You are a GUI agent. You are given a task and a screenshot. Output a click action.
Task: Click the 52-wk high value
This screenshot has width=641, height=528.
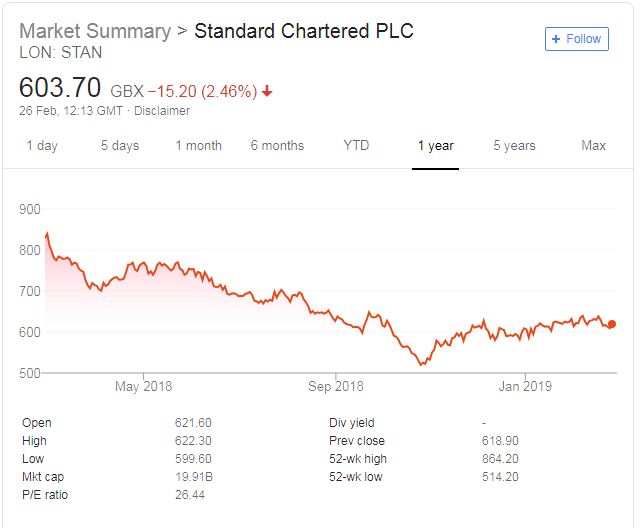tap(499, 459)
